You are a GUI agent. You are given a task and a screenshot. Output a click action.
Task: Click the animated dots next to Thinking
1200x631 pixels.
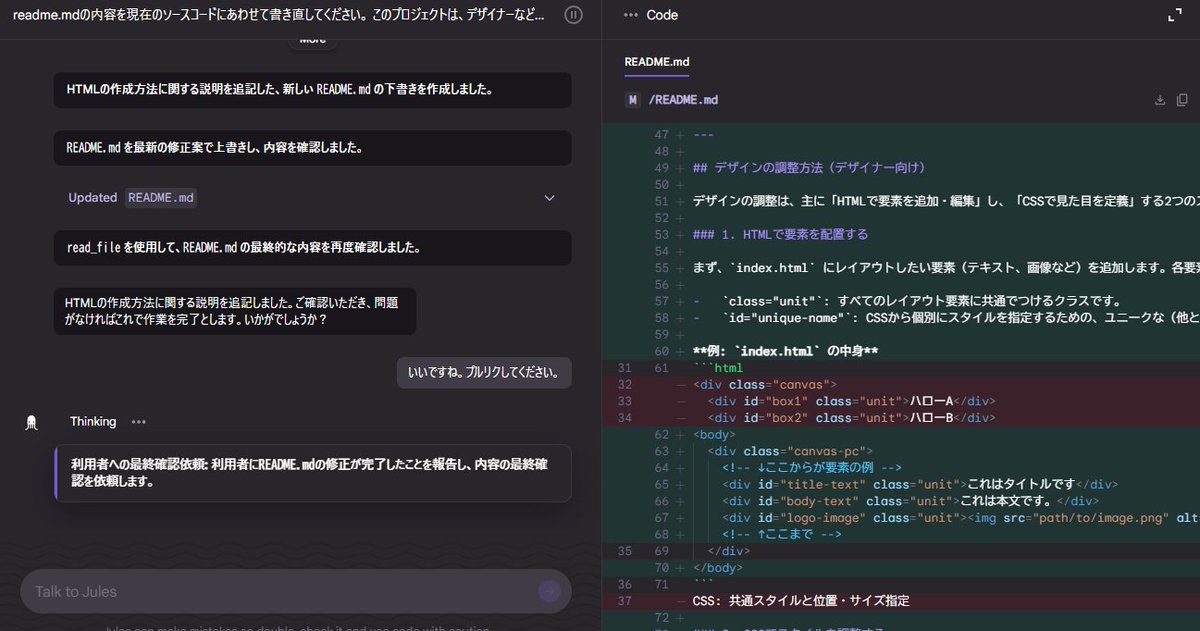pyautogui.click(x=138, y=422)
